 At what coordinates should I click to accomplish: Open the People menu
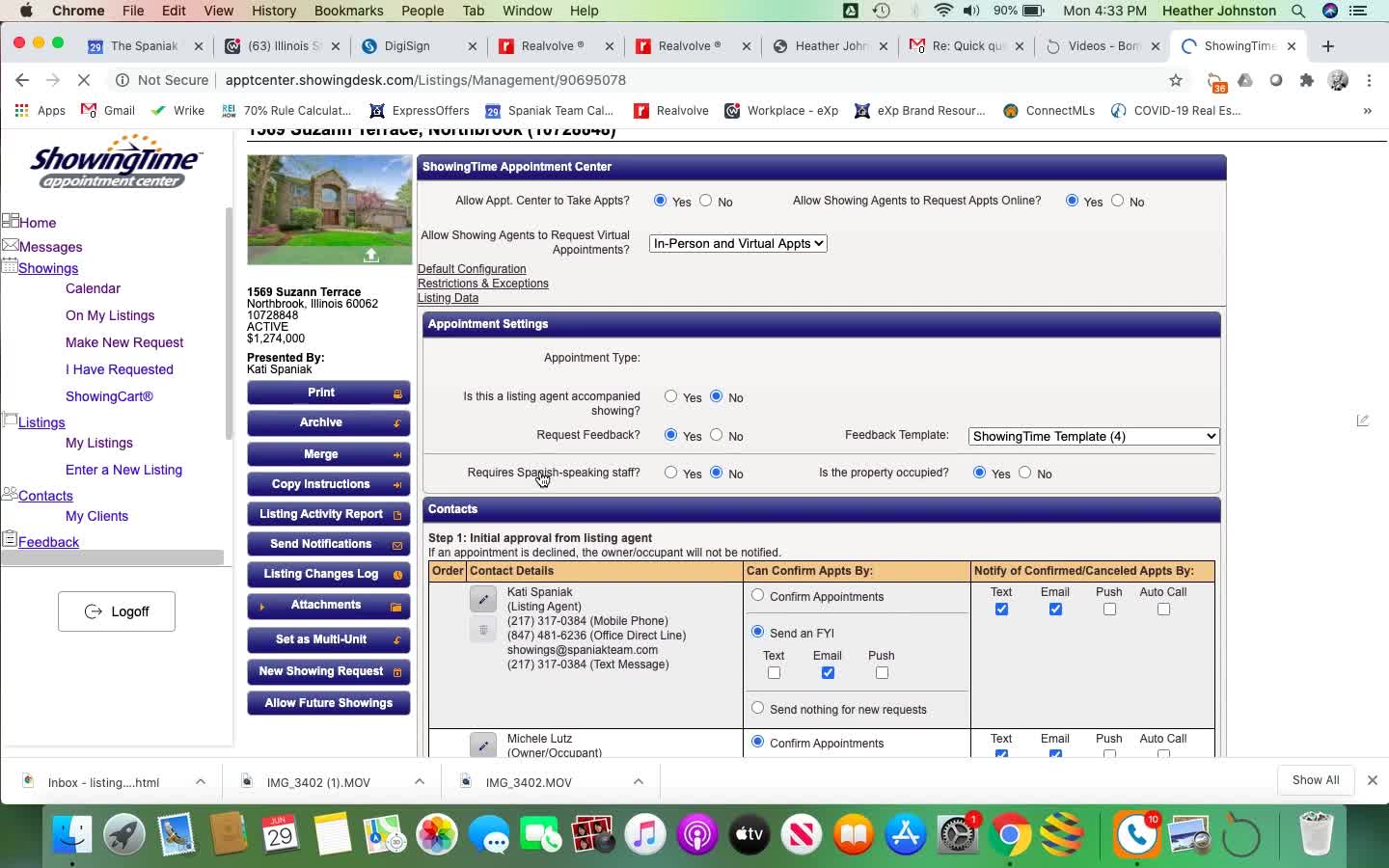tap(422, 11)
